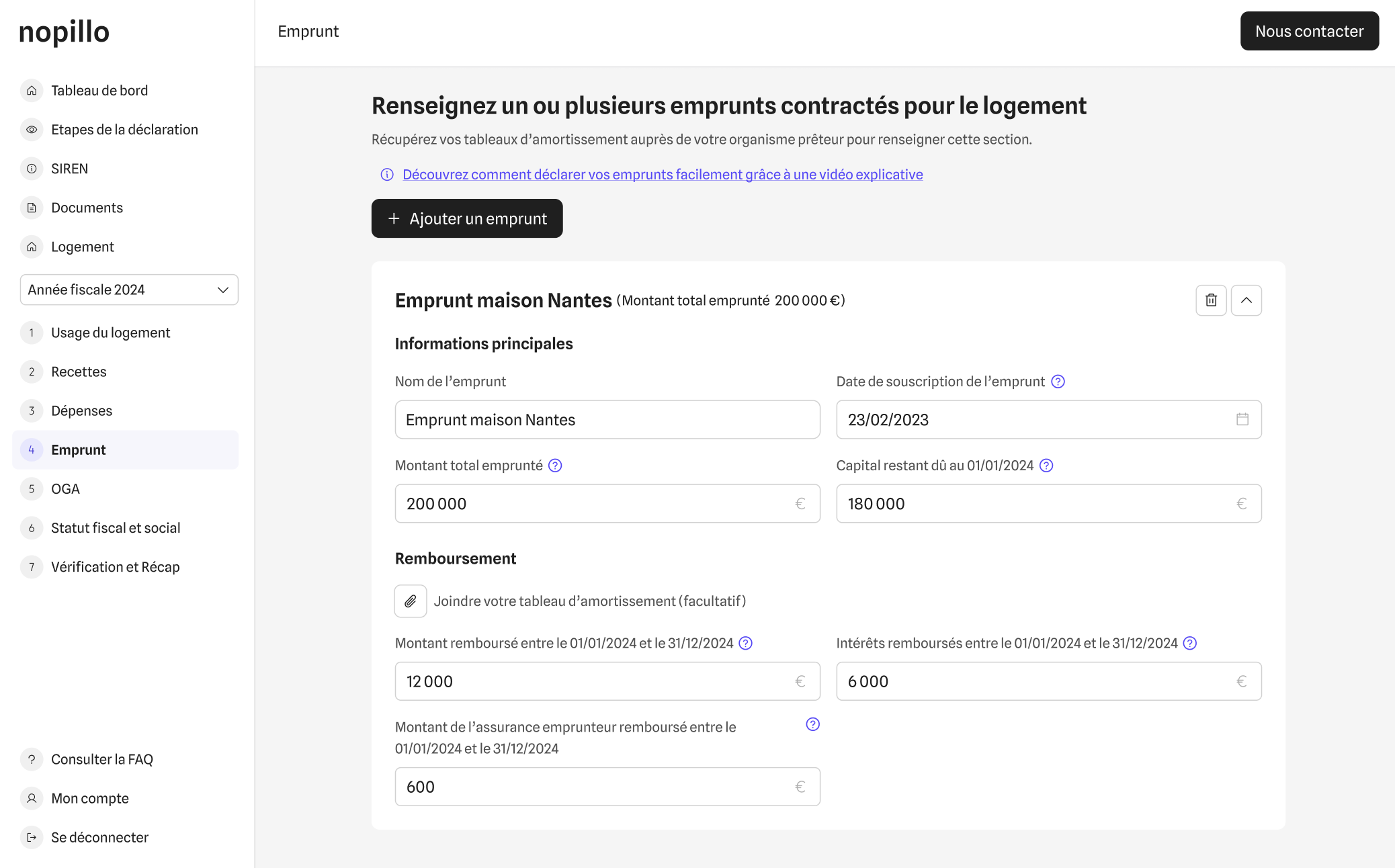Image resolution: width=1395 pixels, height=868 pixels.
Task: Show help for Montant total emprunté
Action: coord(555,466)
